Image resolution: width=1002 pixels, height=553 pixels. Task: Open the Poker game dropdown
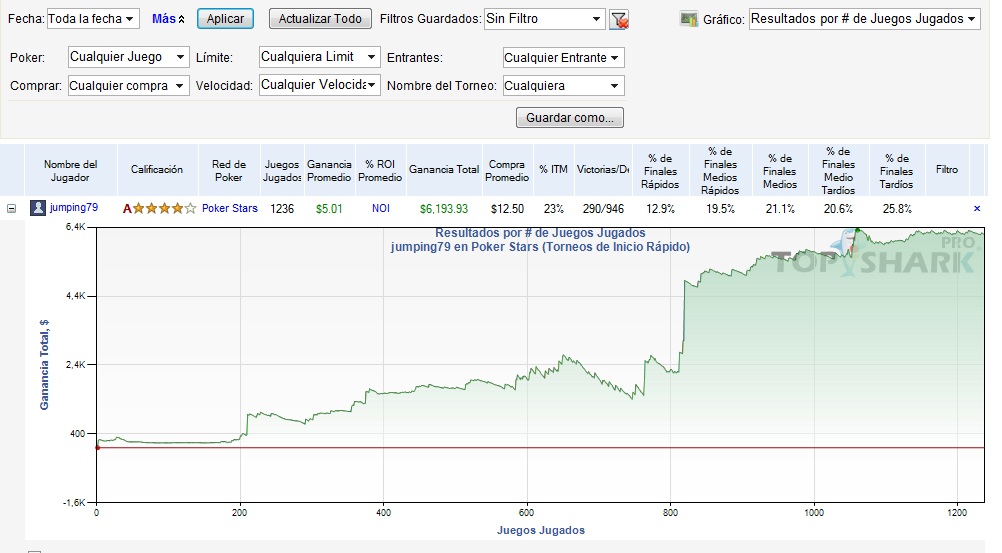tap(128, 57)
